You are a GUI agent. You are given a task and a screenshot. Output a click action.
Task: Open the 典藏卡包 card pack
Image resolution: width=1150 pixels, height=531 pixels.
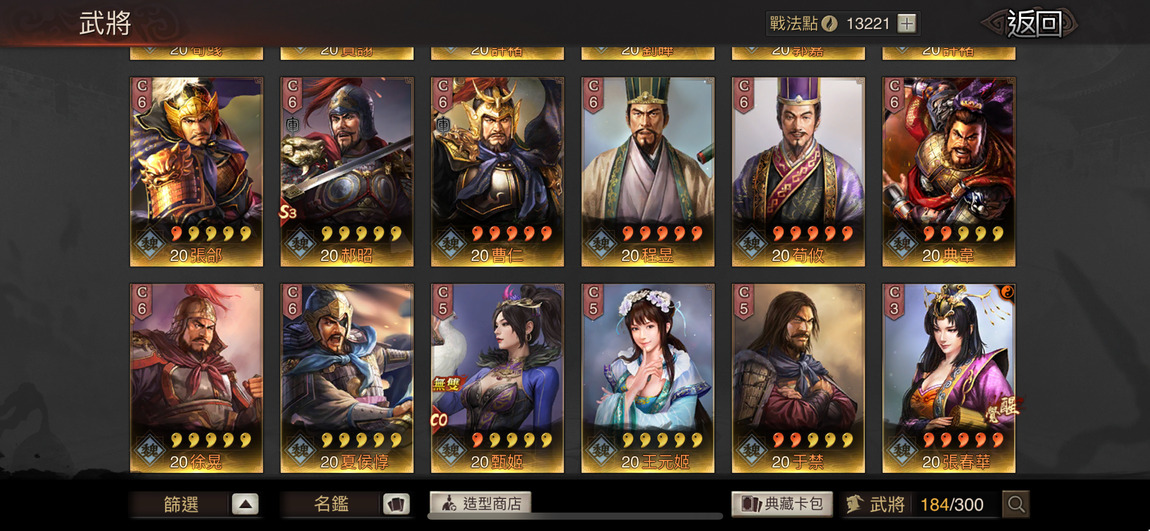point(782,504)
